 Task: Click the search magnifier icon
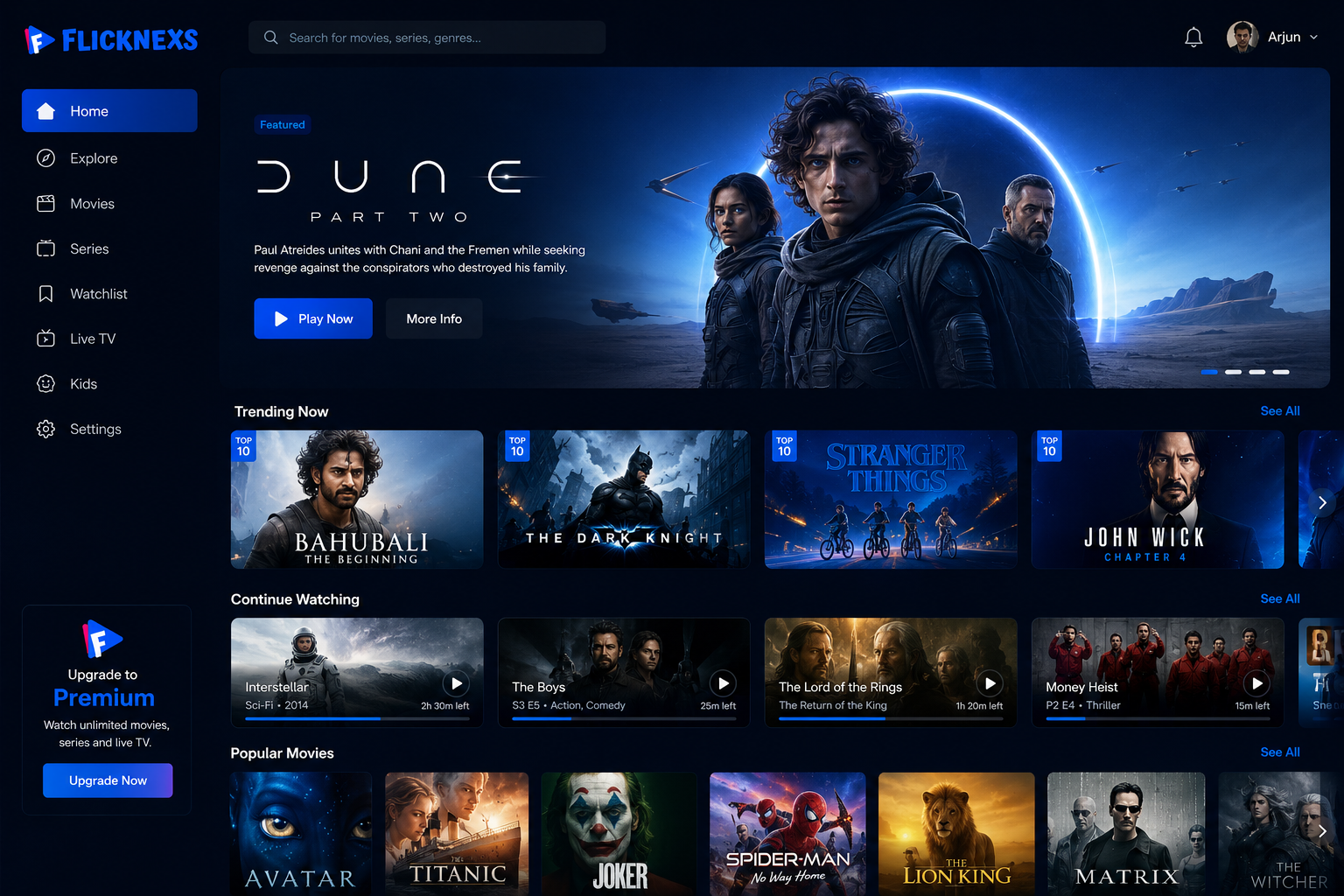270,38
